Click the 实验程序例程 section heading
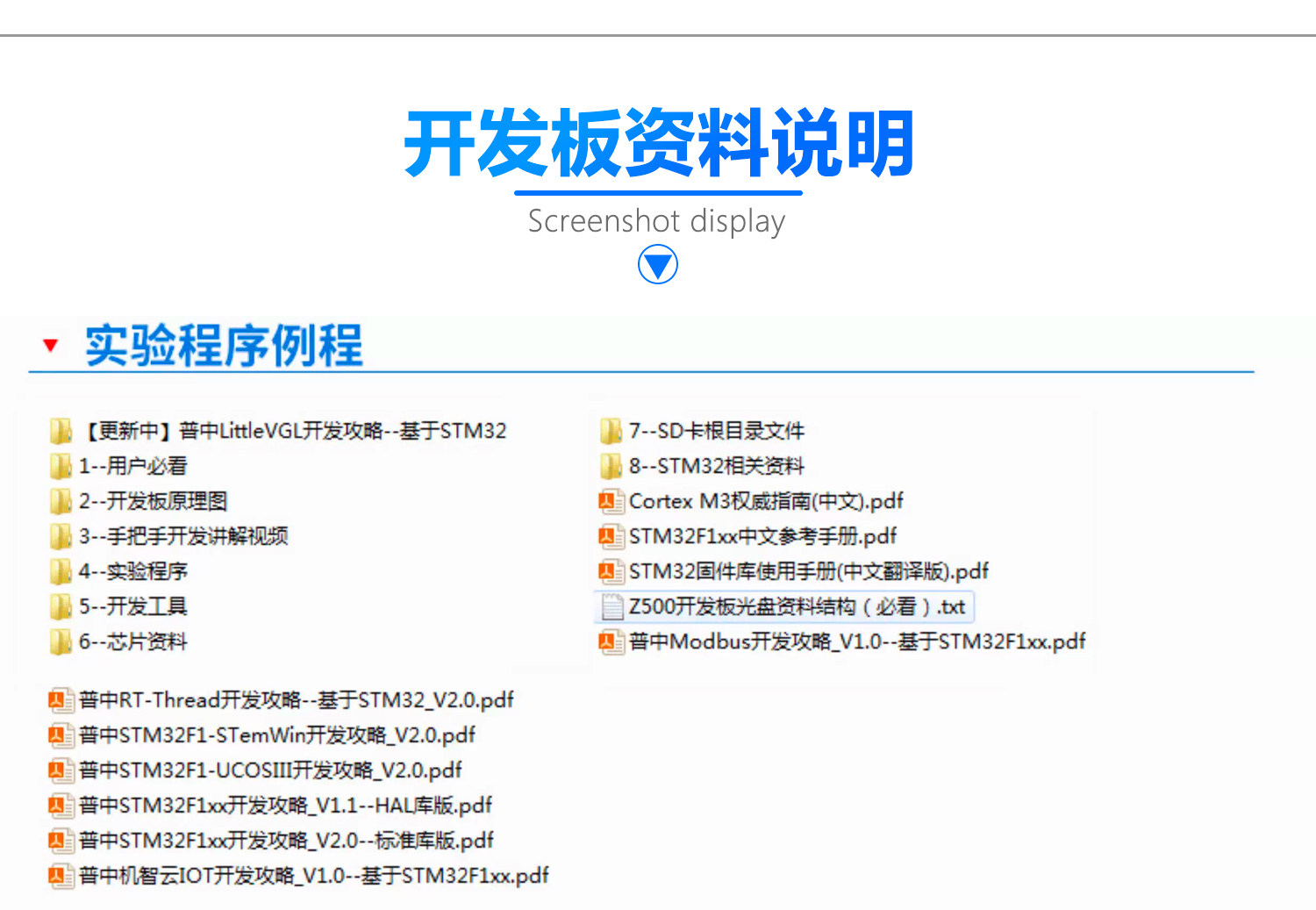The width and height of the screenshot is (1316, 910). [x=224, y=345]
